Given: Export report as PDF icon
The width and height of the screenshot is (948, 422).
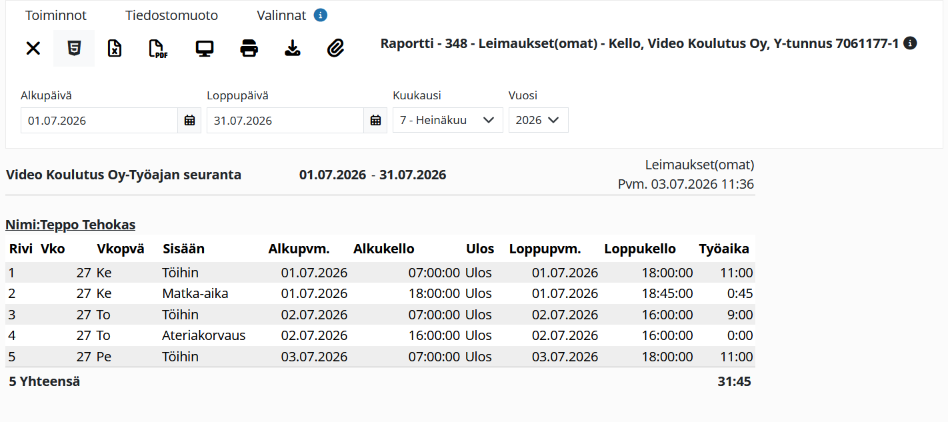Looking at the screenshot, I should [x=158, y=48].
